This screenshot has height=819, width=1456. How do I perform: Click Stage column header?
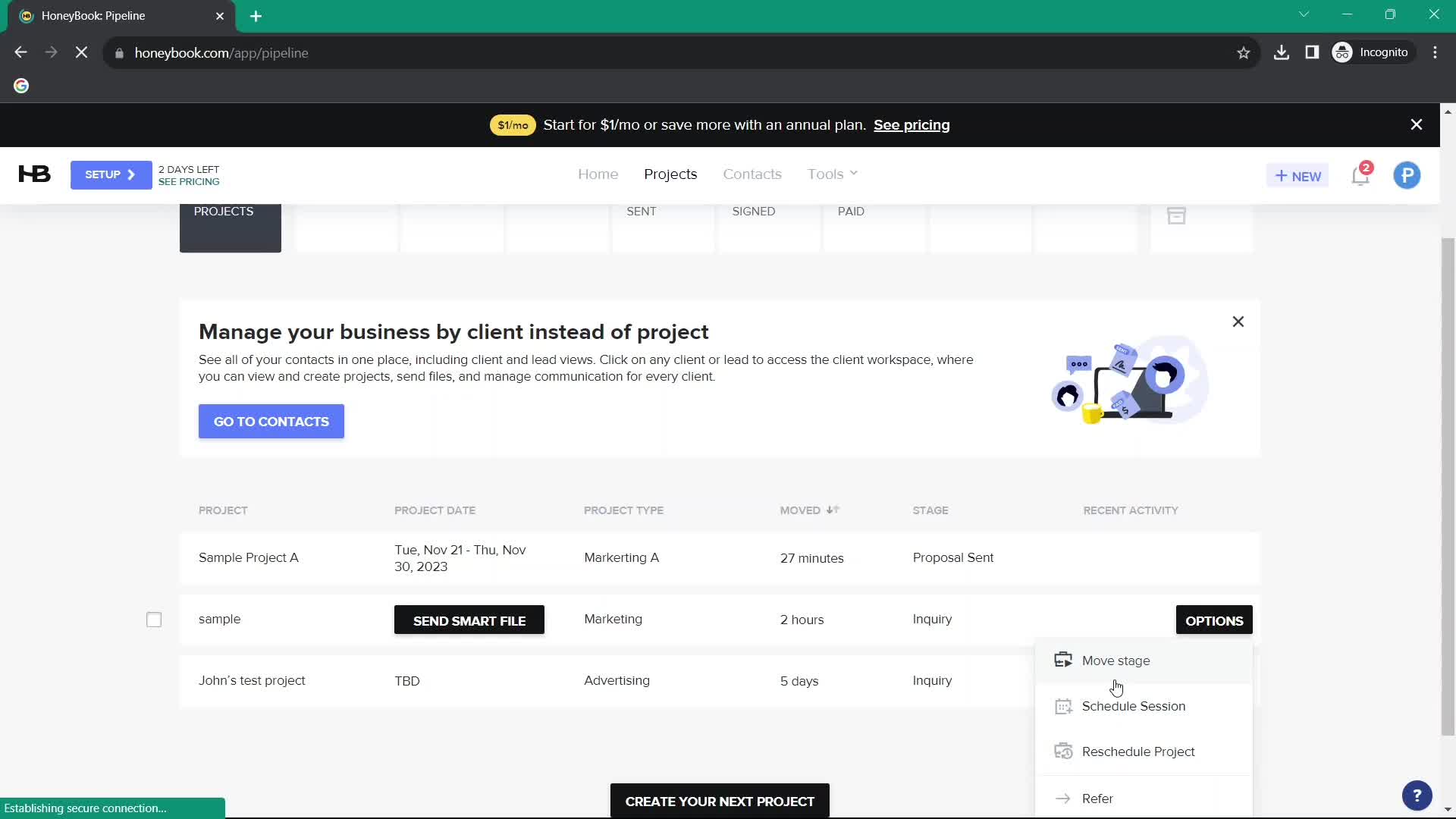(930, 510)
